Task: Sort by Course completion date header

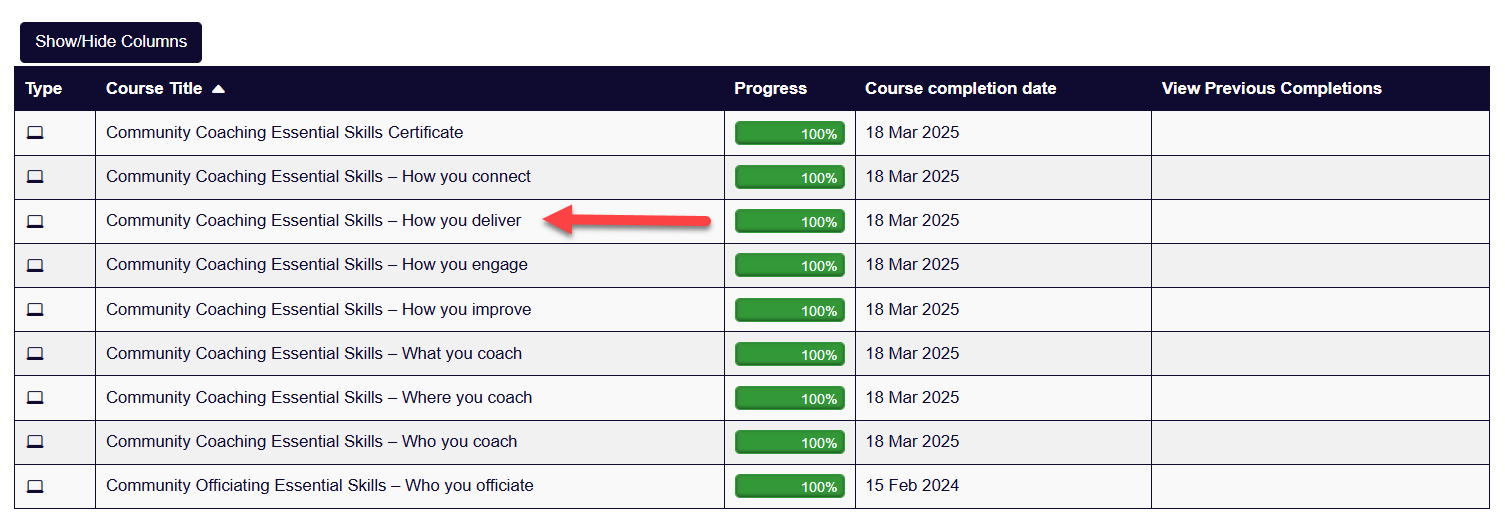Action: pos(960,88)
